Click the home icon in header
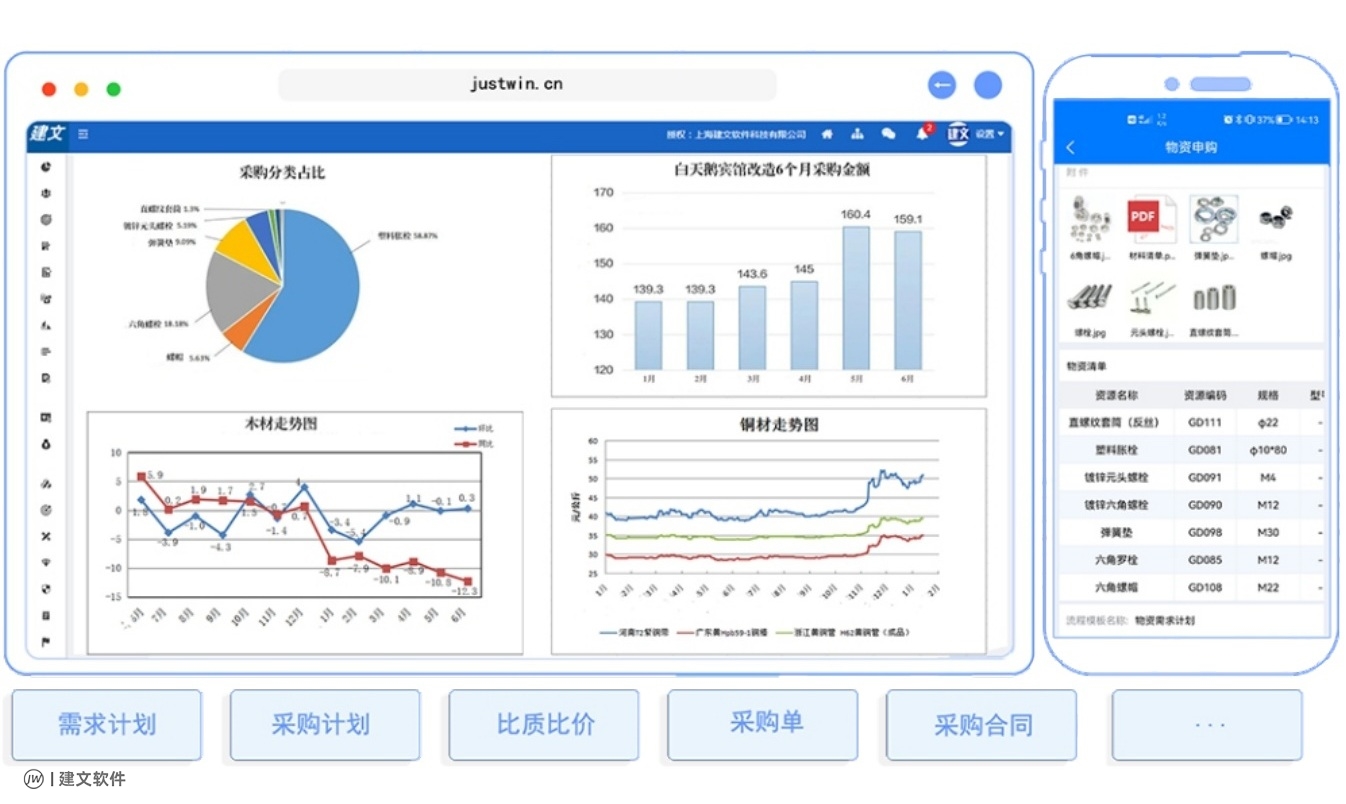 [x=827, y=134]
